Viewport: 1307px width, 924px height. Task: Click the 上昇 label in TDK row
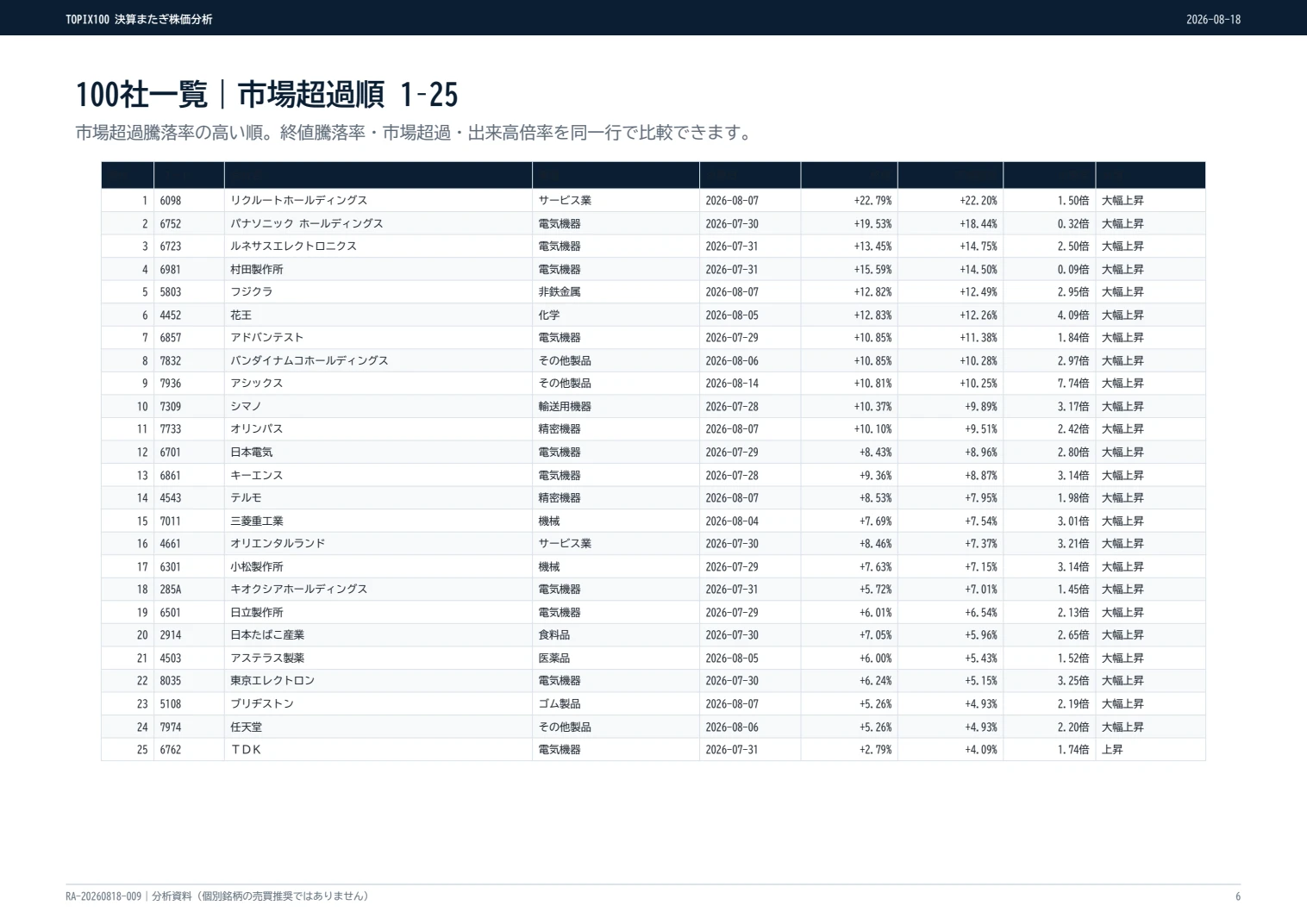tap(1112, 750)
